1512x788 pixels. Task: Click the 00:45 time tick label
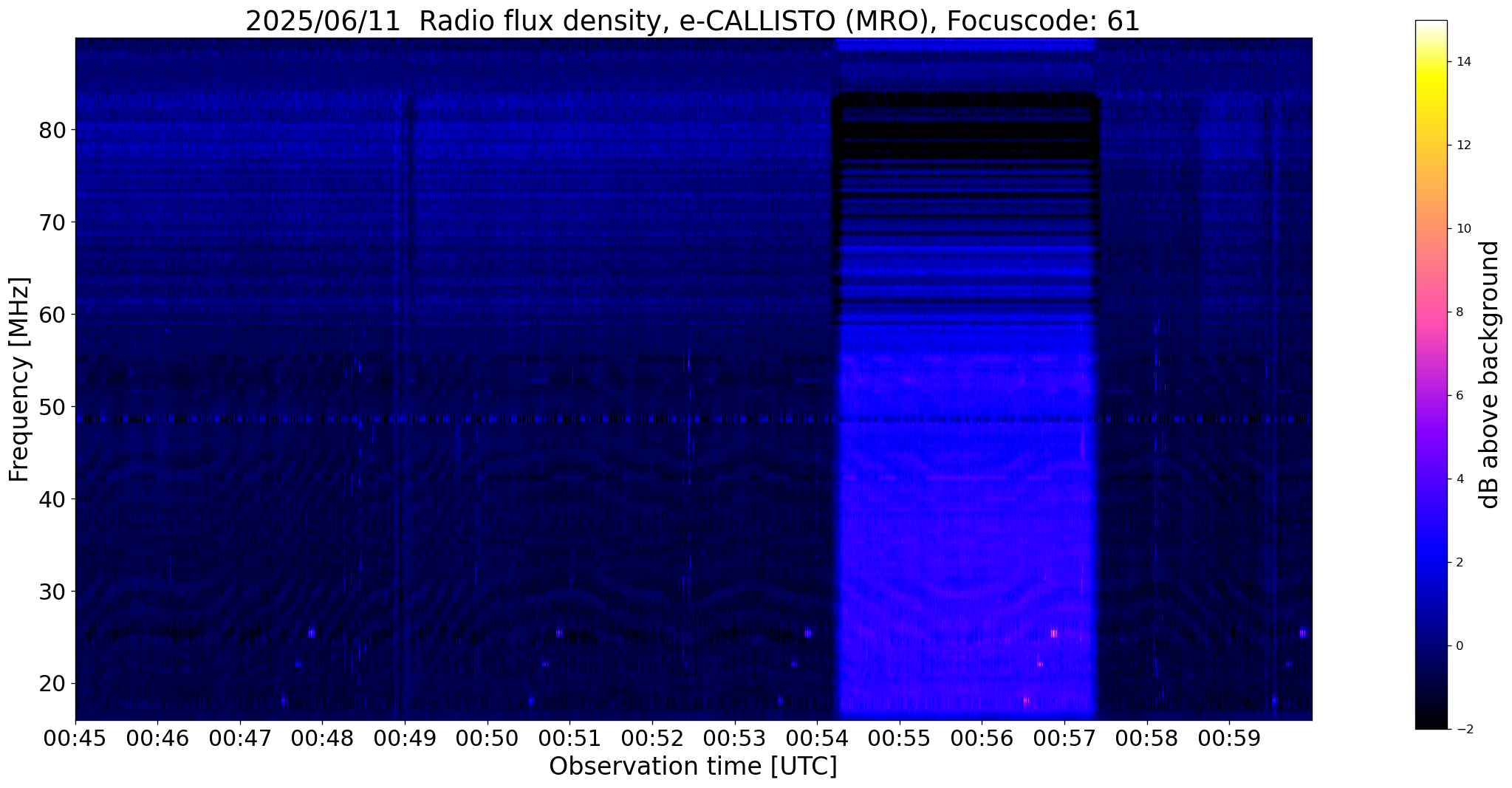[75, 739]
